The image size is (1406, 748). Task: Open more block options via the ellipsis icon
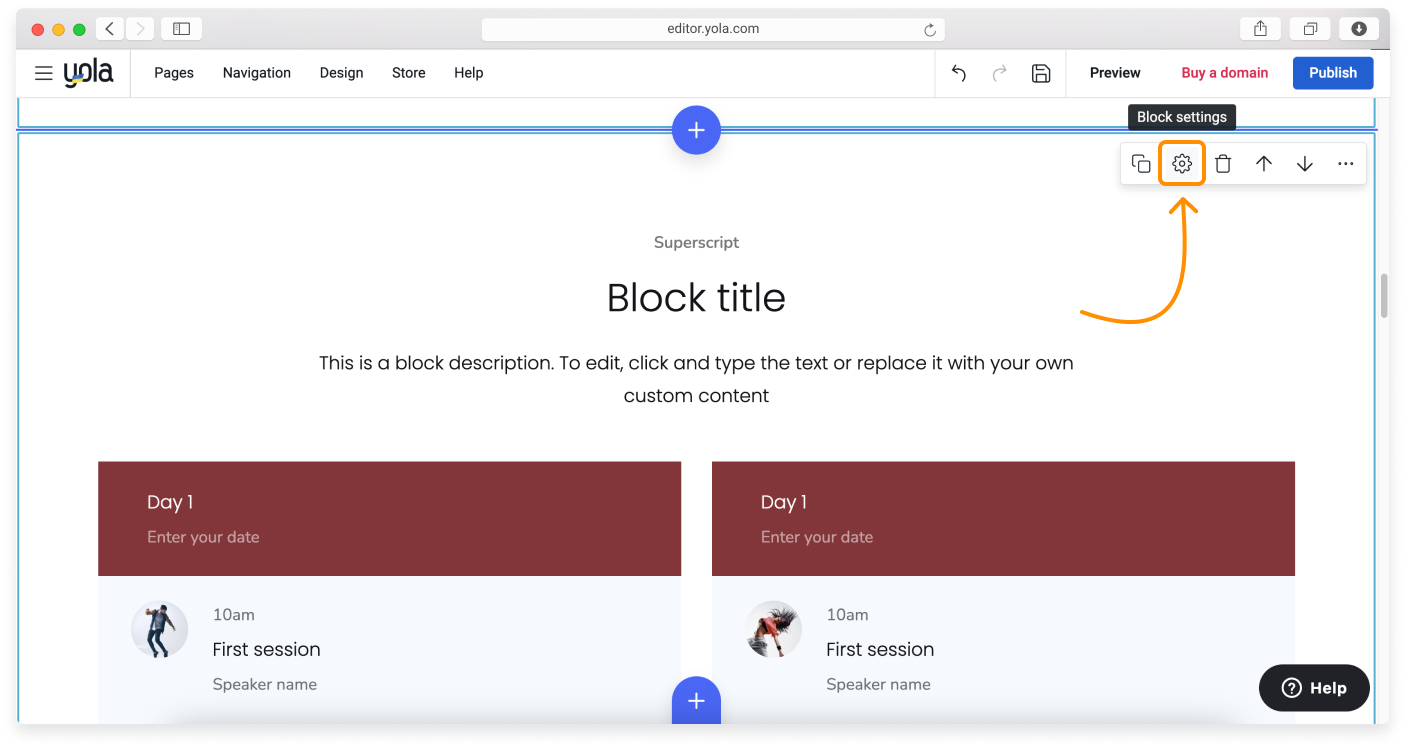(x=1345, y=163)
